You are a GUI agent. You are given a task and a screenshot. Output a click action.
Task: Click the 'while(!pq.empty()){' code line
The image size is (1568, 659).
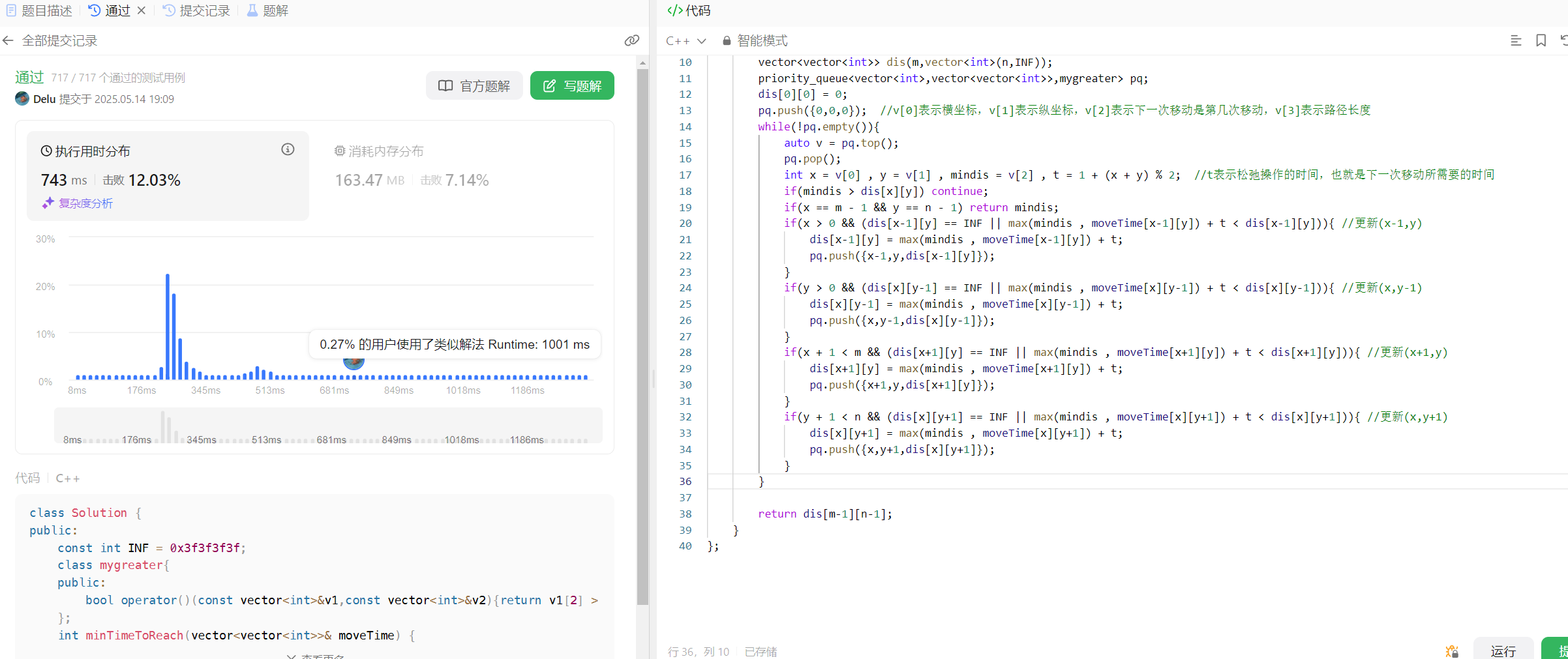(x=819, y=126)
